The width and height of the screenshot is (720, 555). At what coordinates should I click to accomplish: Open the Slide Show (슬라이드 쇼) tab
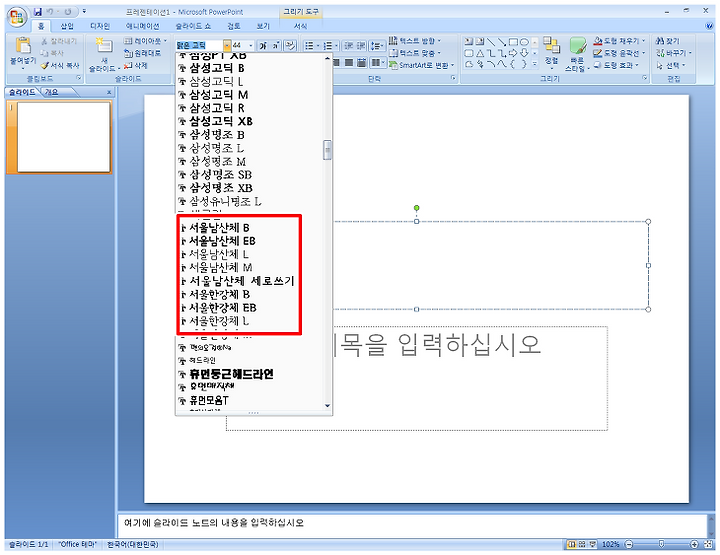click(x=193, y=26)
